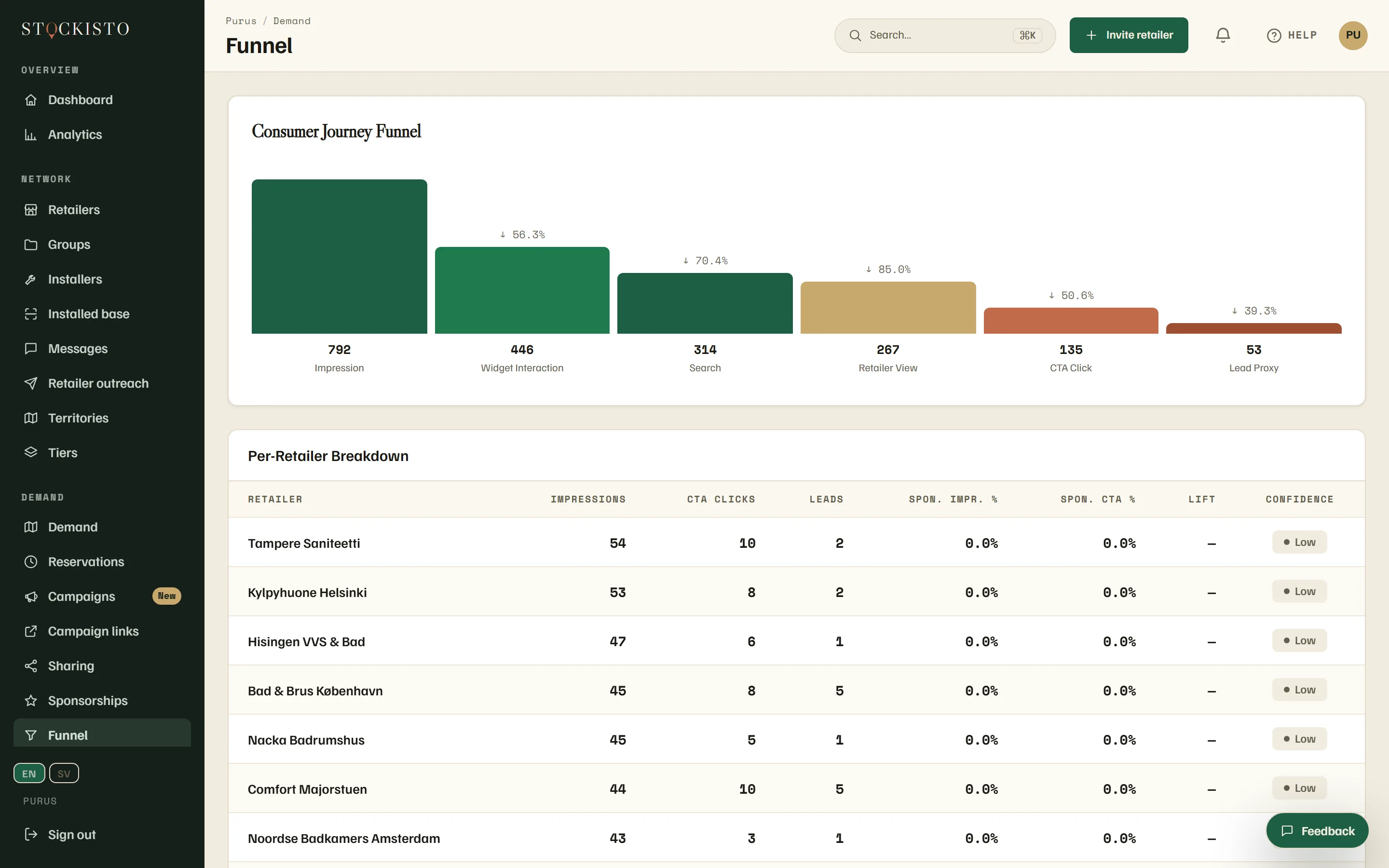Open the Installers page
Image resolution: width=1389 pixels, height=868 pixels.
102,279
